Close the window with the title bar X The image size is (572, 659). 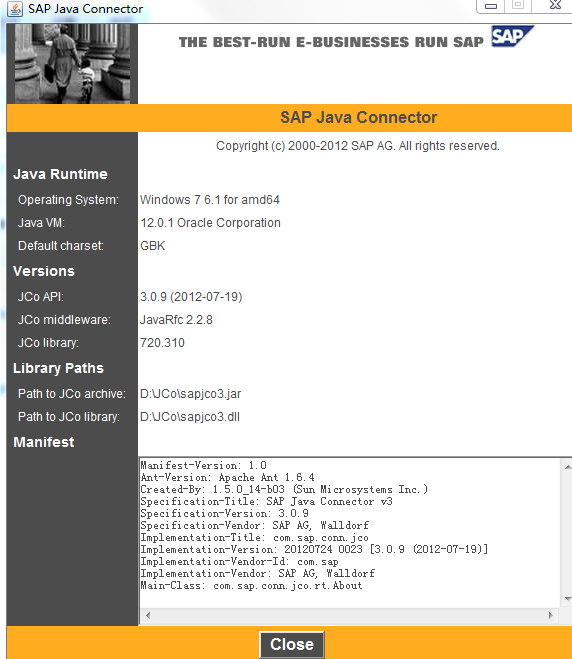point(555,5)
